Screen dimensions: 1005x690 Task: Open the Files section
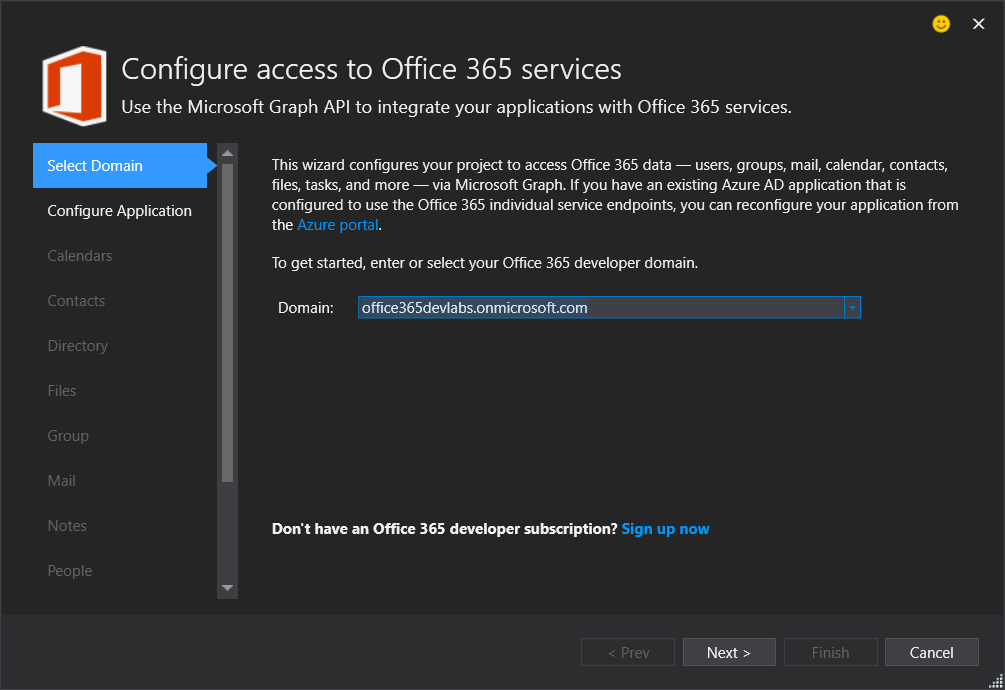click(x=62, y=391)
